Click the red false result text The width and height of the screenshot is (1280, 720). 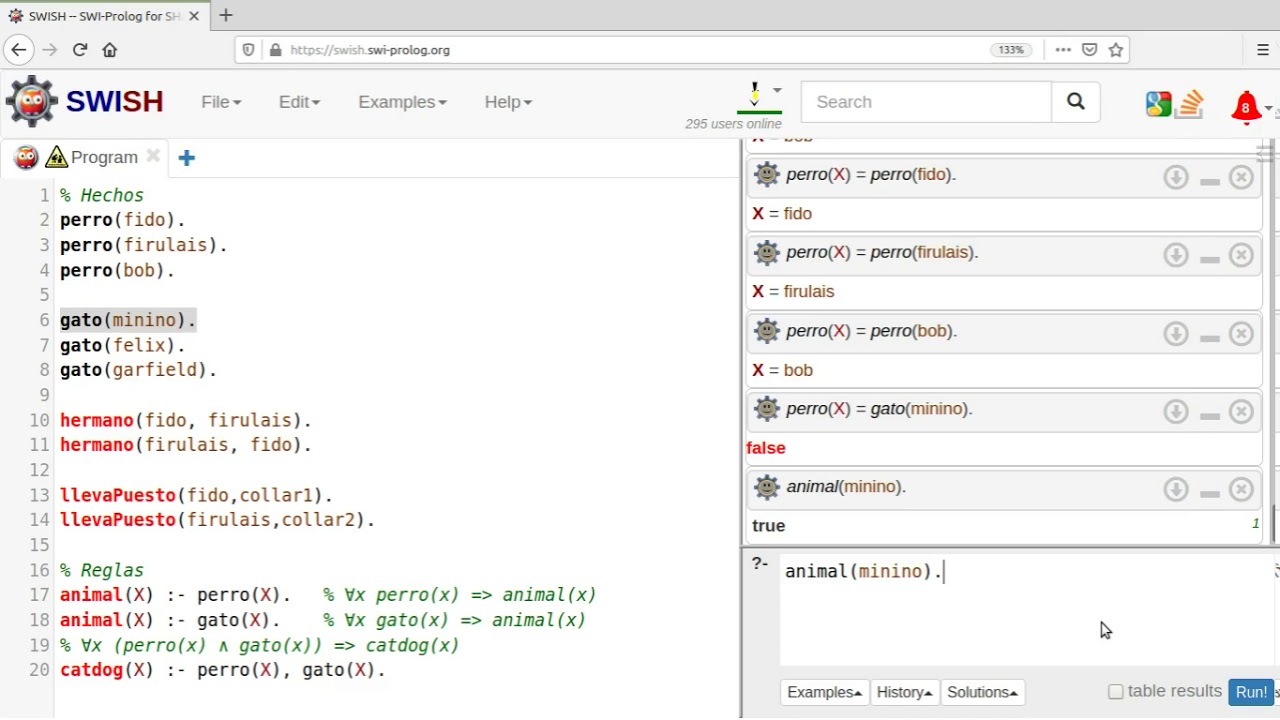point(766,448)
